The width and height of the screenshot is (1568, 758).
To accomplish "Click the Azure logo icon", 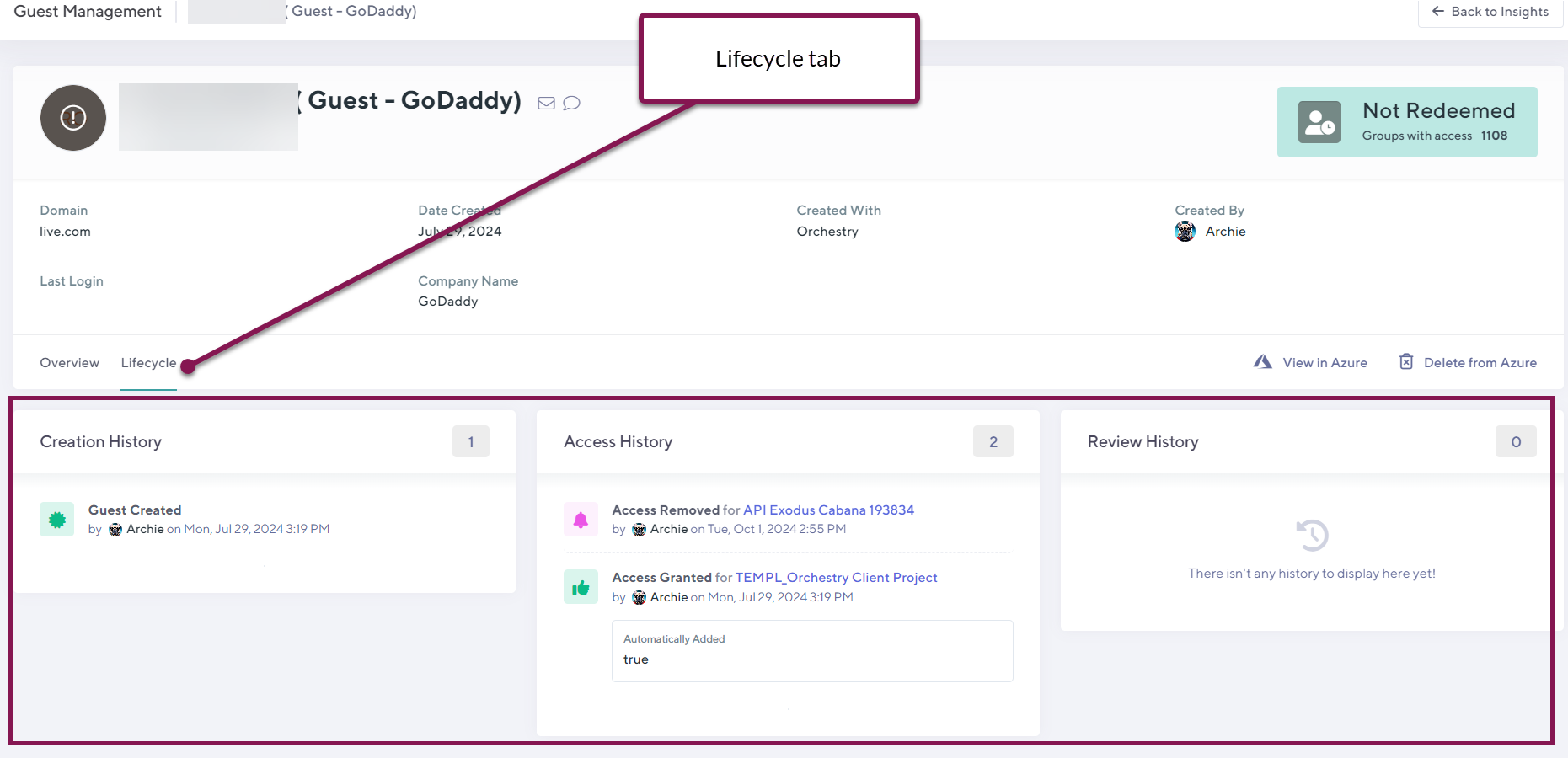I will [1262, 362].
